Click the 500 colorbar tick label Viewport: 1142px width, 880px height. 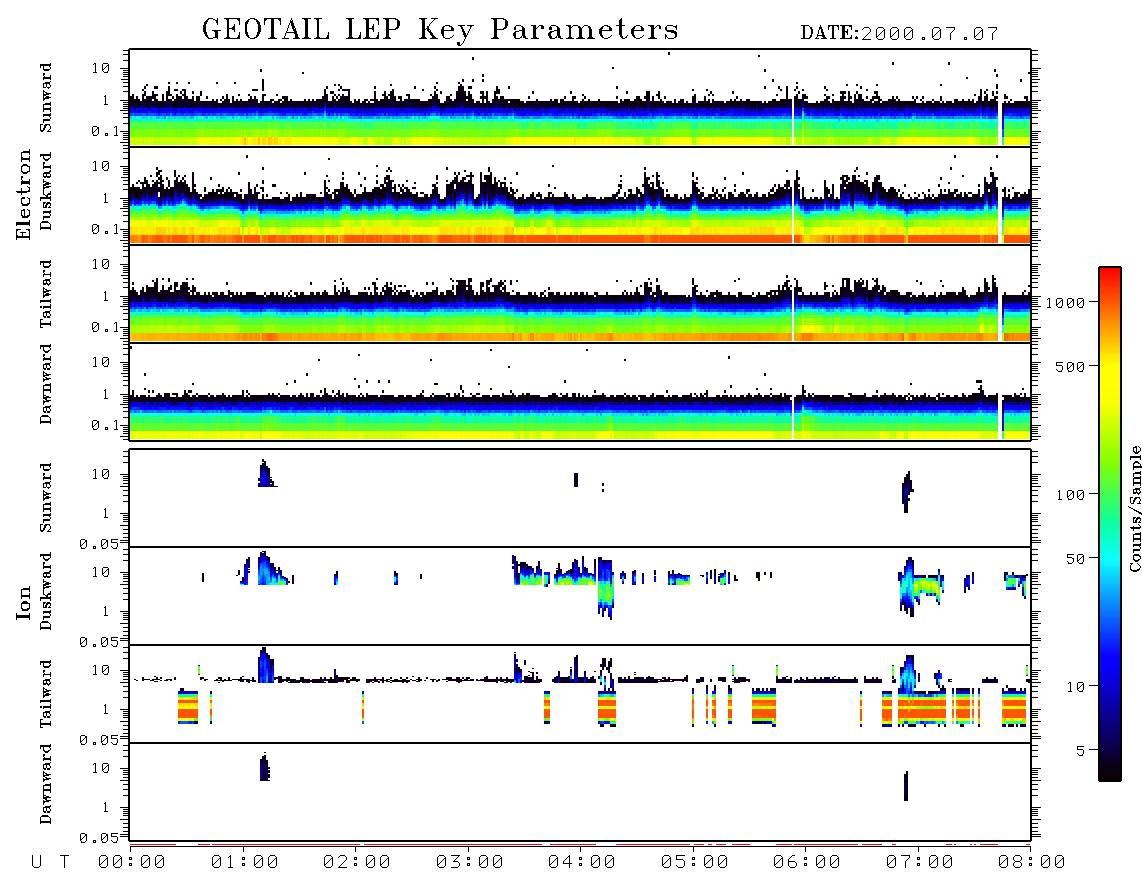[x=1071, y=366]
